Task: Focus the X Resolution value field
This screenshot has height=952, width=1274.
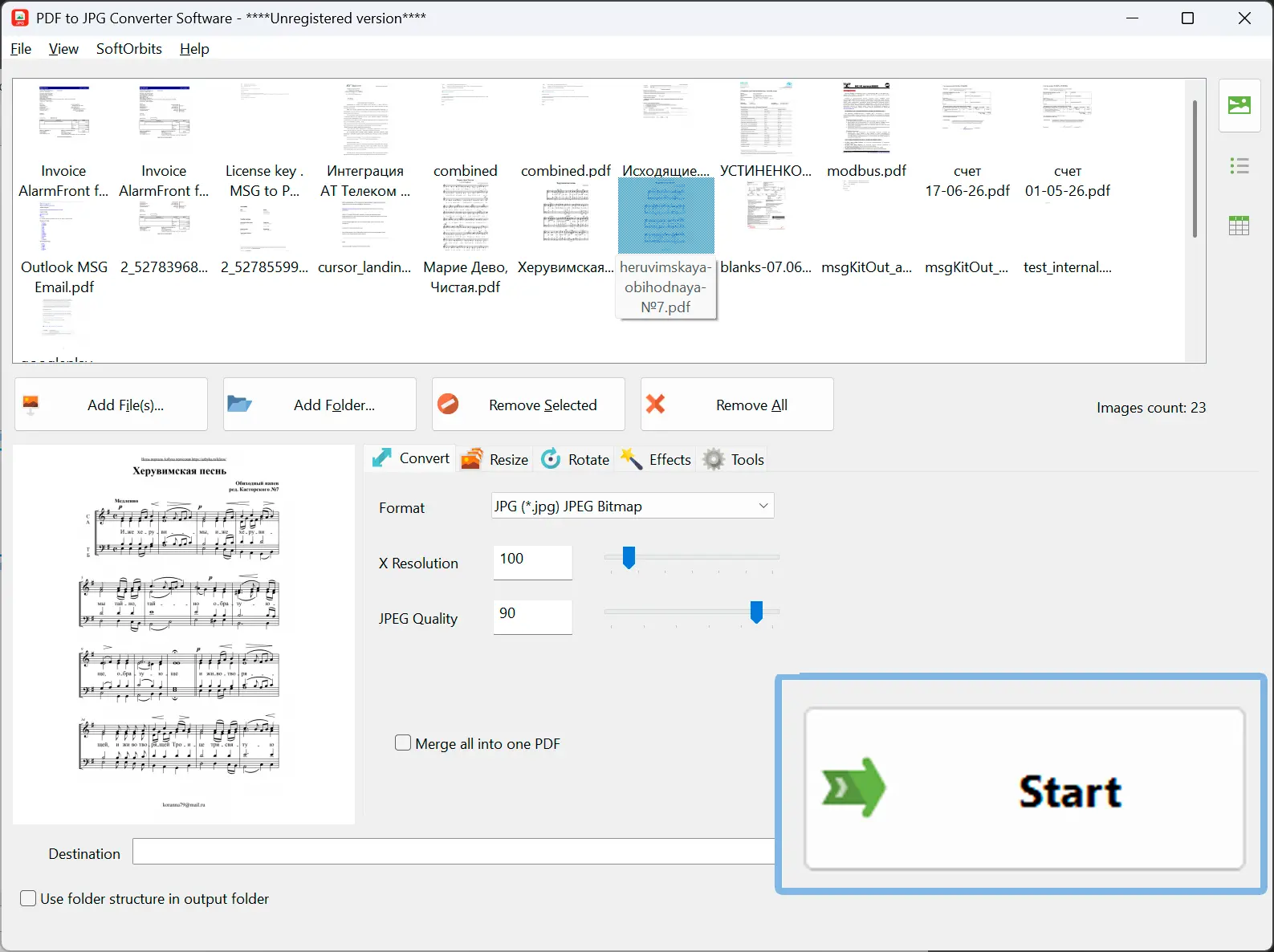Action: (532, 562)
